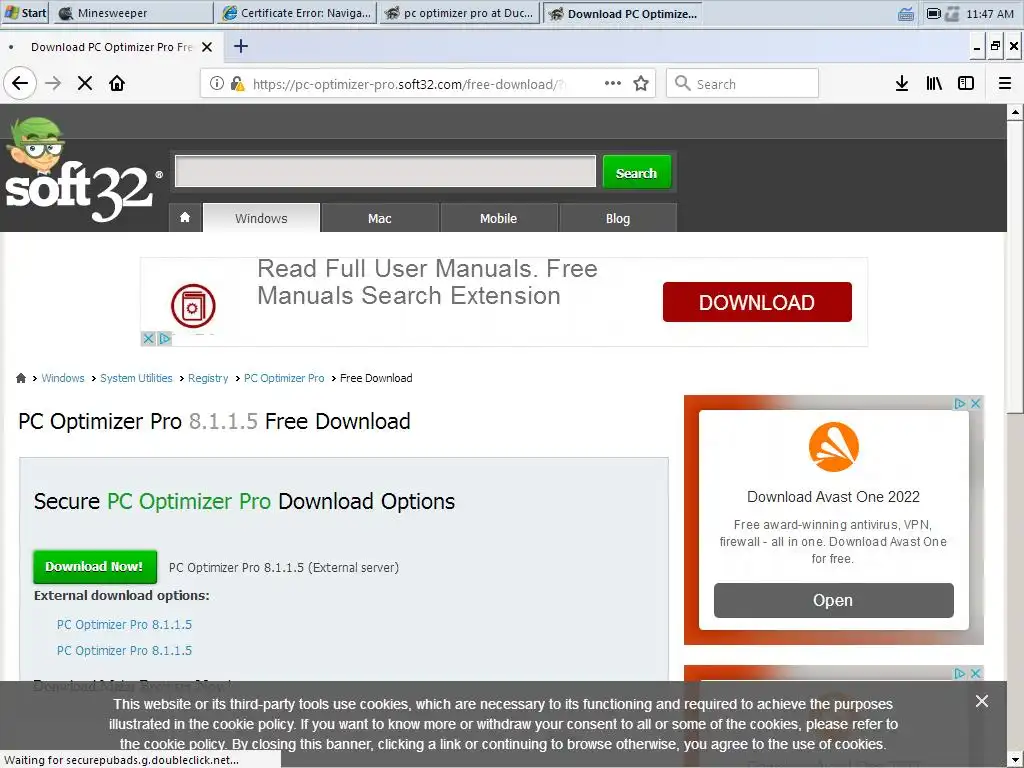The width and height of the screenshot is (1024, 768).
Task: Open the page actions three-dots menu
Action: 613,83
